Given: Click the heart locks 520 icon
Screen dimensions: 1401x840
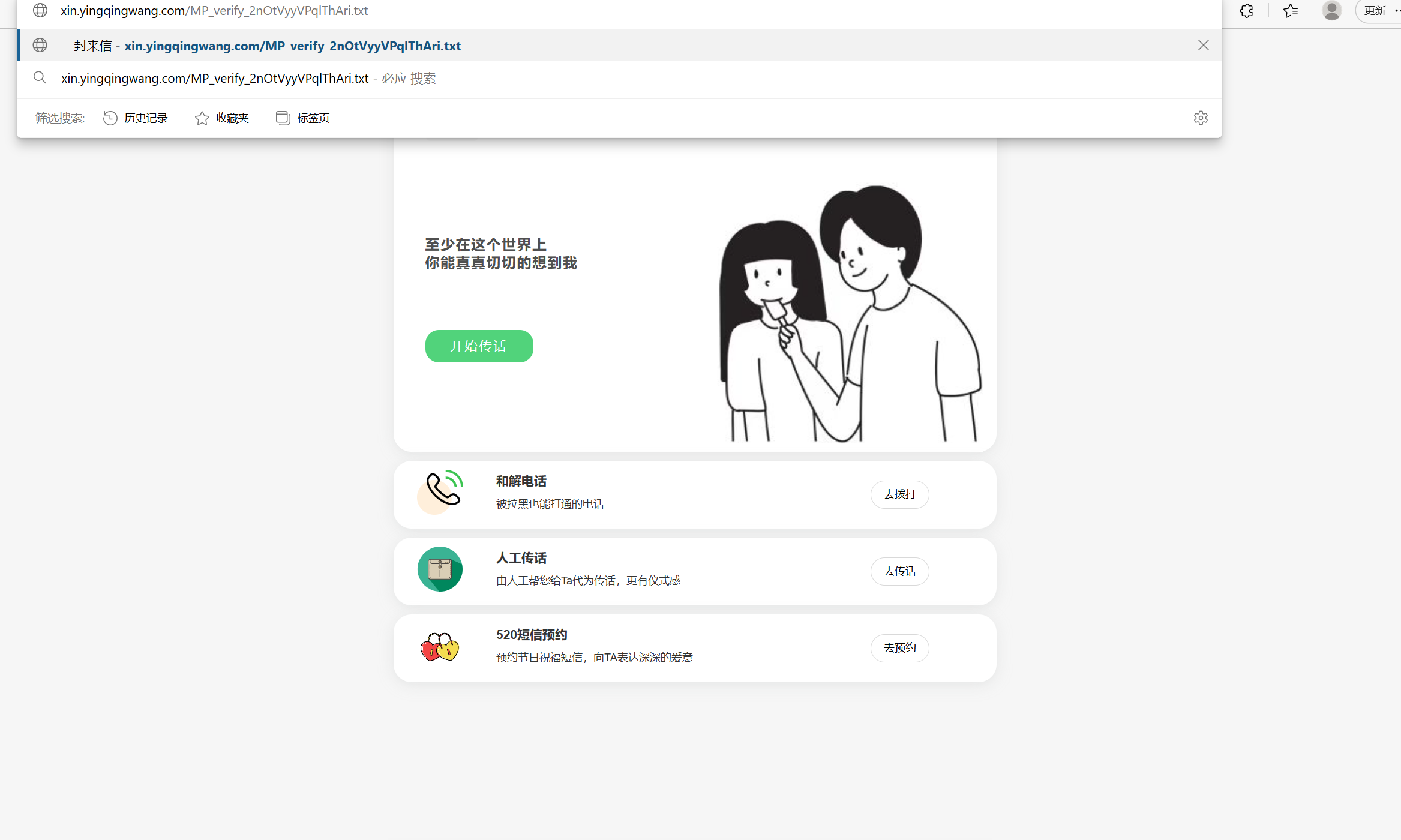Looking at the screenshot, I should [440, 647].
